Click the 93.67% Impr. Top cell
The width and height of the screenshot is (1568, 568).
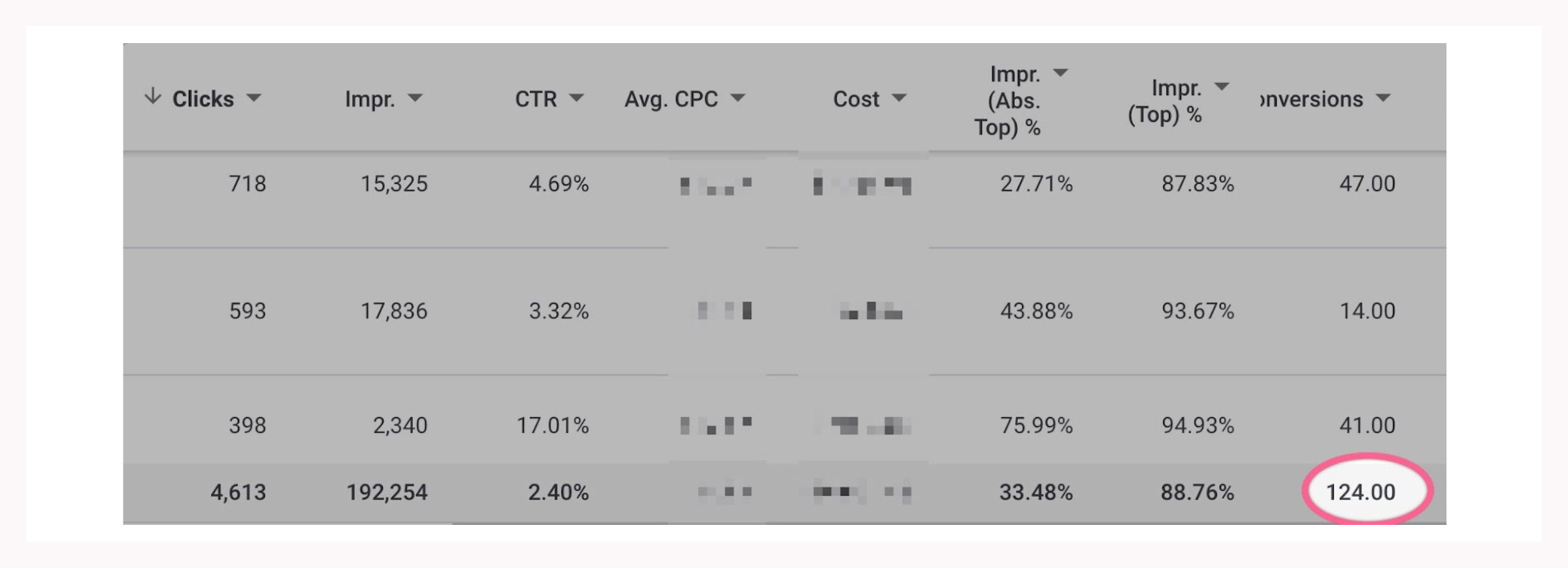click(1198, 311)
